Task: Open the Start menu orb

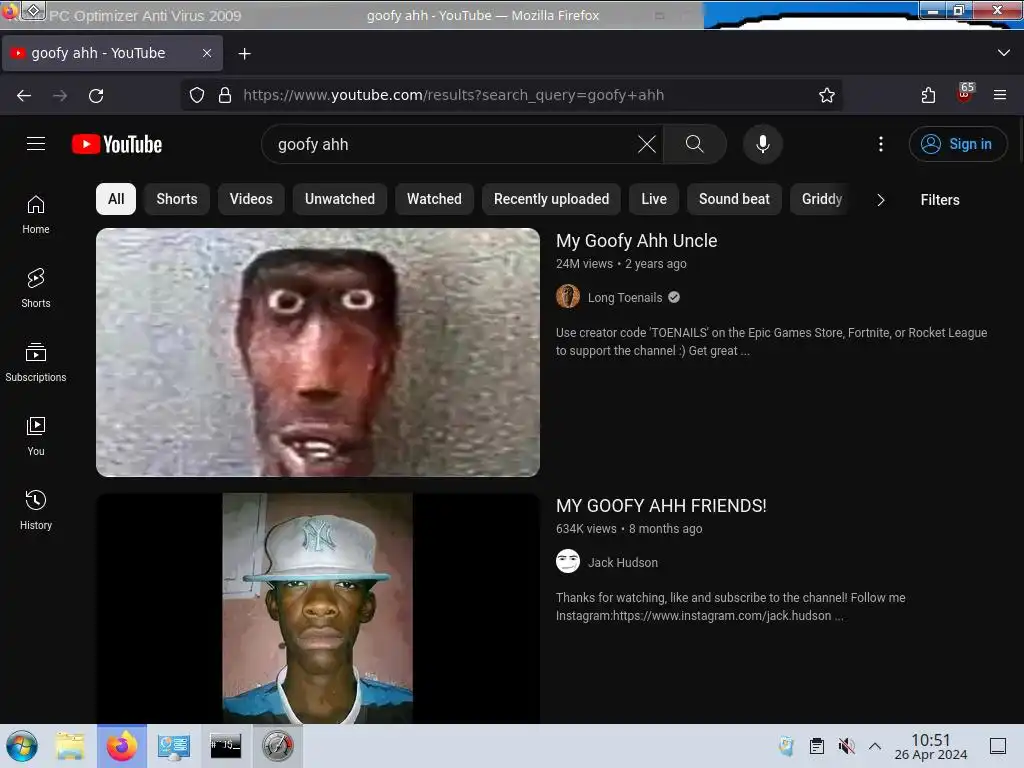Action: click(x=22, y=746)
